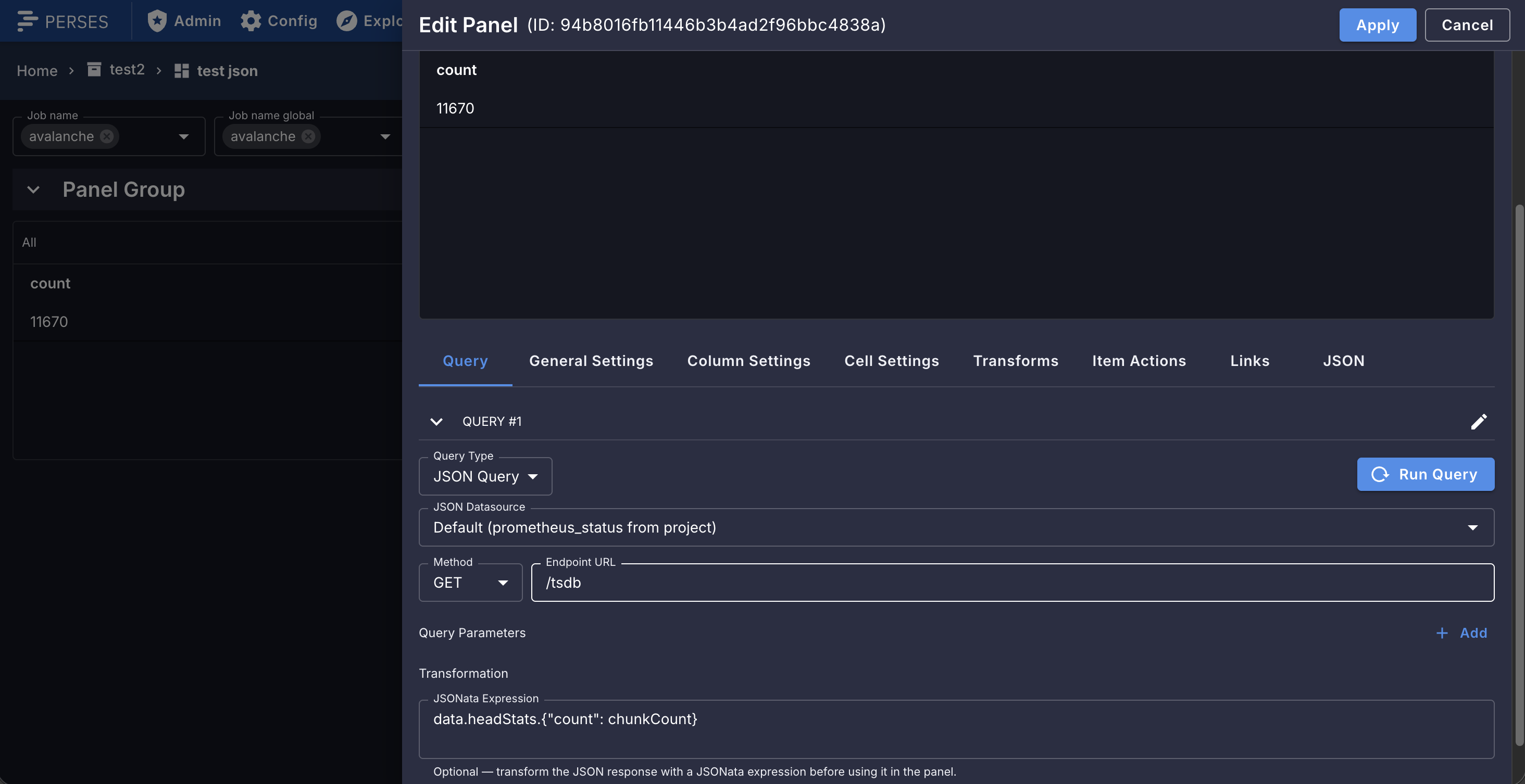Switch to the Item Actions tab
This screenshot has height=784, width=1525.
(1139, 361)
